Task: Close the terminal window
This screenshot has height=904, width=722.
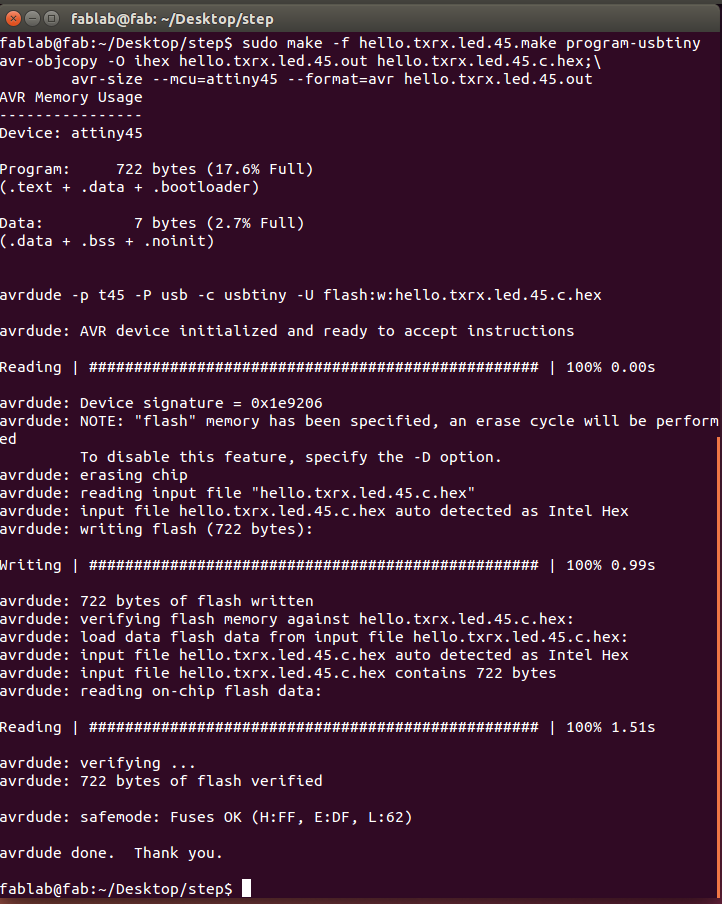Action: point(13,19)
